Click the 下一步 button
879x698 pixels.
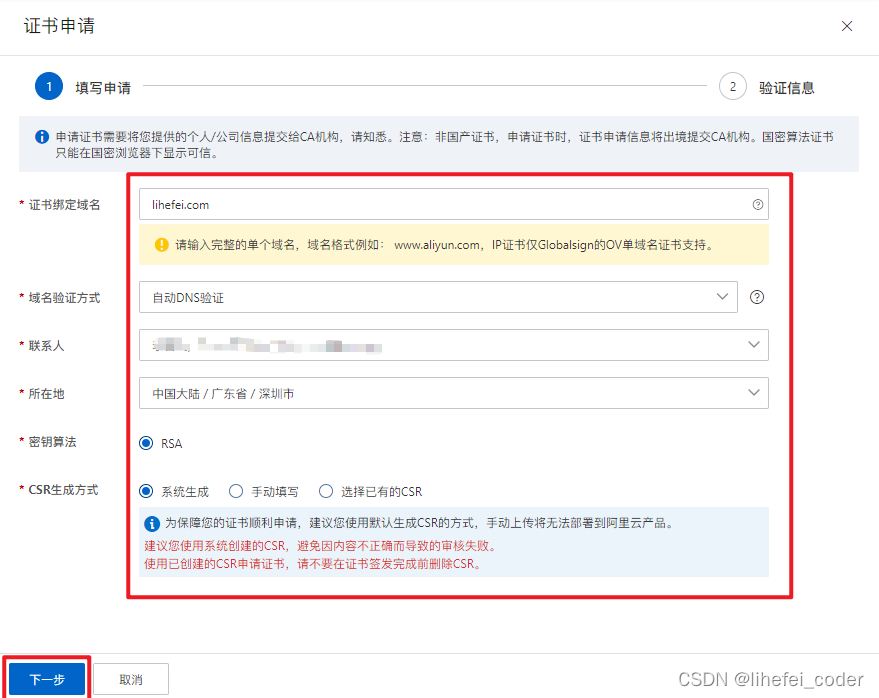47,679
